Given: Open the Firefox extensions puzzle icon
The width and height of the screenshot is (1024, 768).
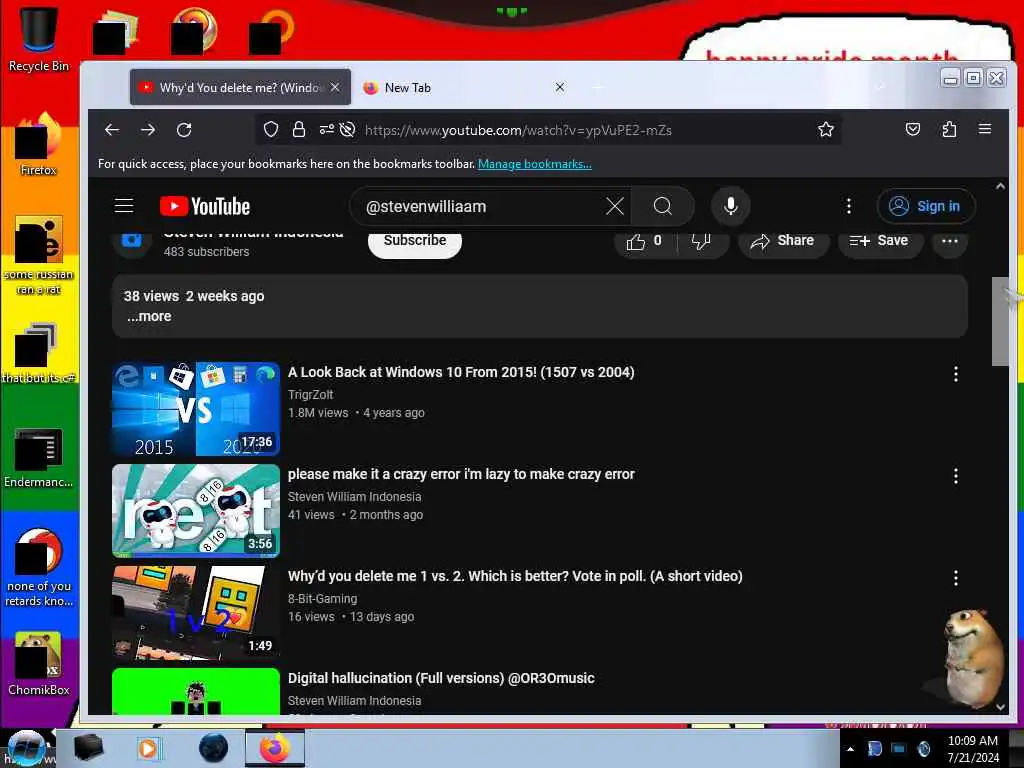Looking at the screenshot, I should (x=949, y=130).
